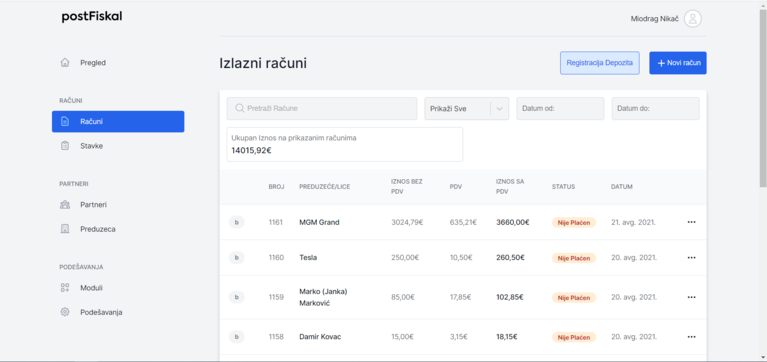
Task: Open the user profile avatar icon
Action: point(693,19)
